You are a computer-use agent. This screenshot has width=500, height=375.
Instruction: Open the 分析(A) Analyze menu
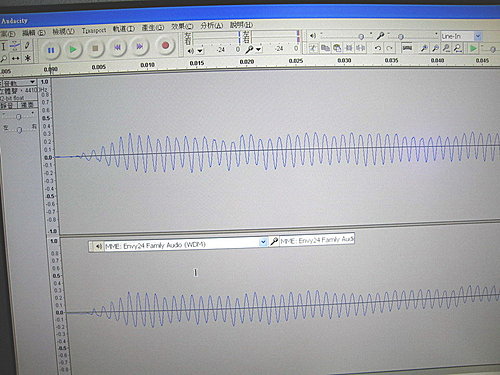[x=211, y=25]
